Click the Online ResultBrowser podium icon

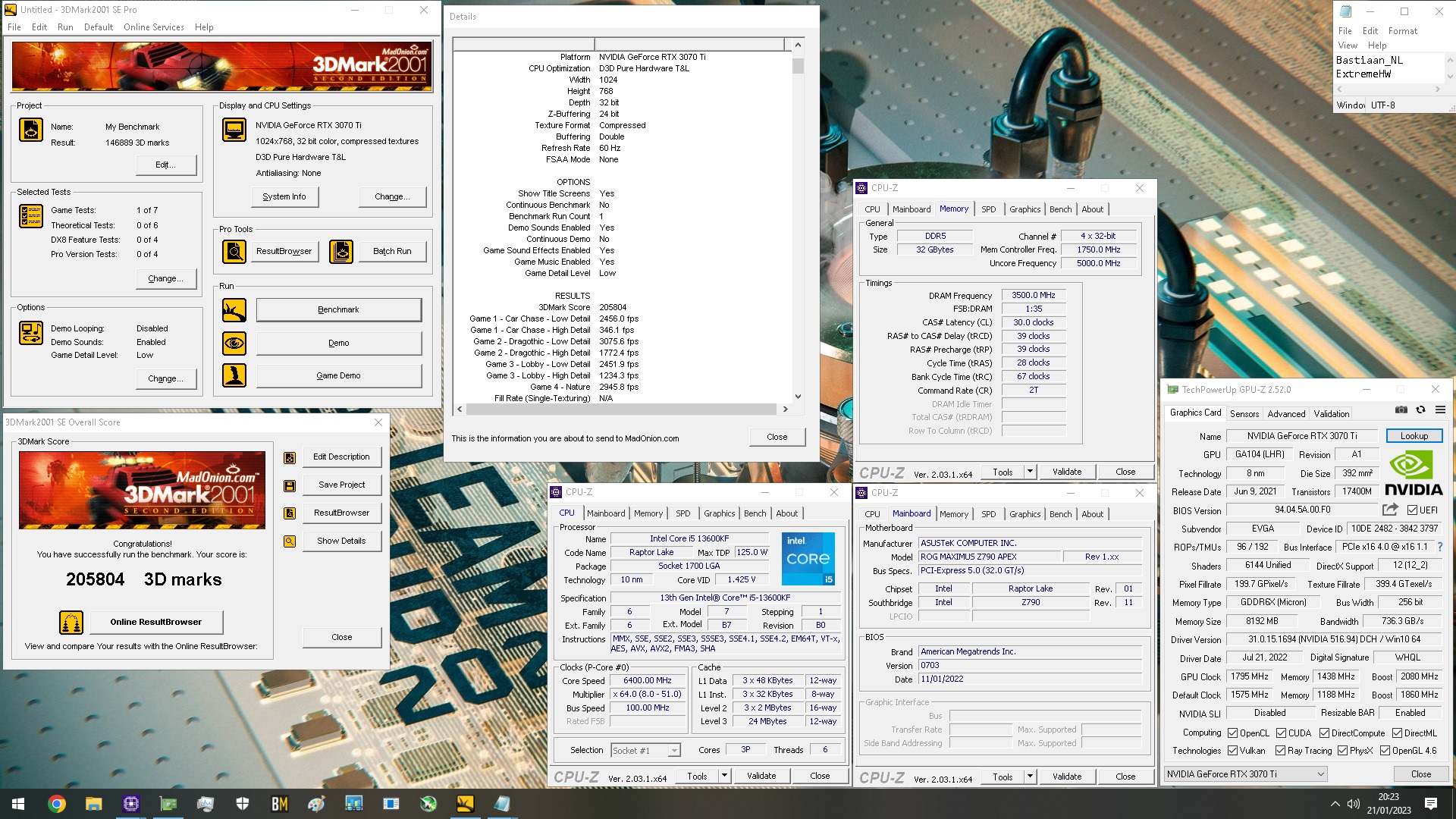click(x=71, y=623)
